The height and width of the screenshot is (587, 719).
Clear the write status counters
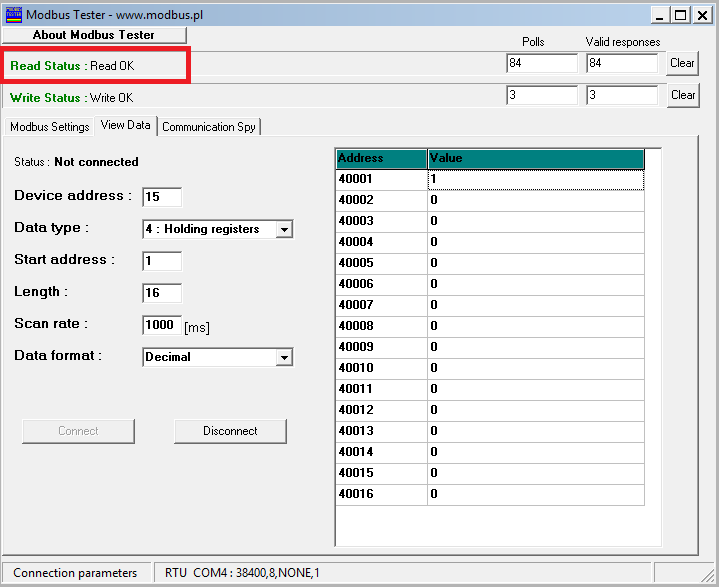tap(683, 95)
